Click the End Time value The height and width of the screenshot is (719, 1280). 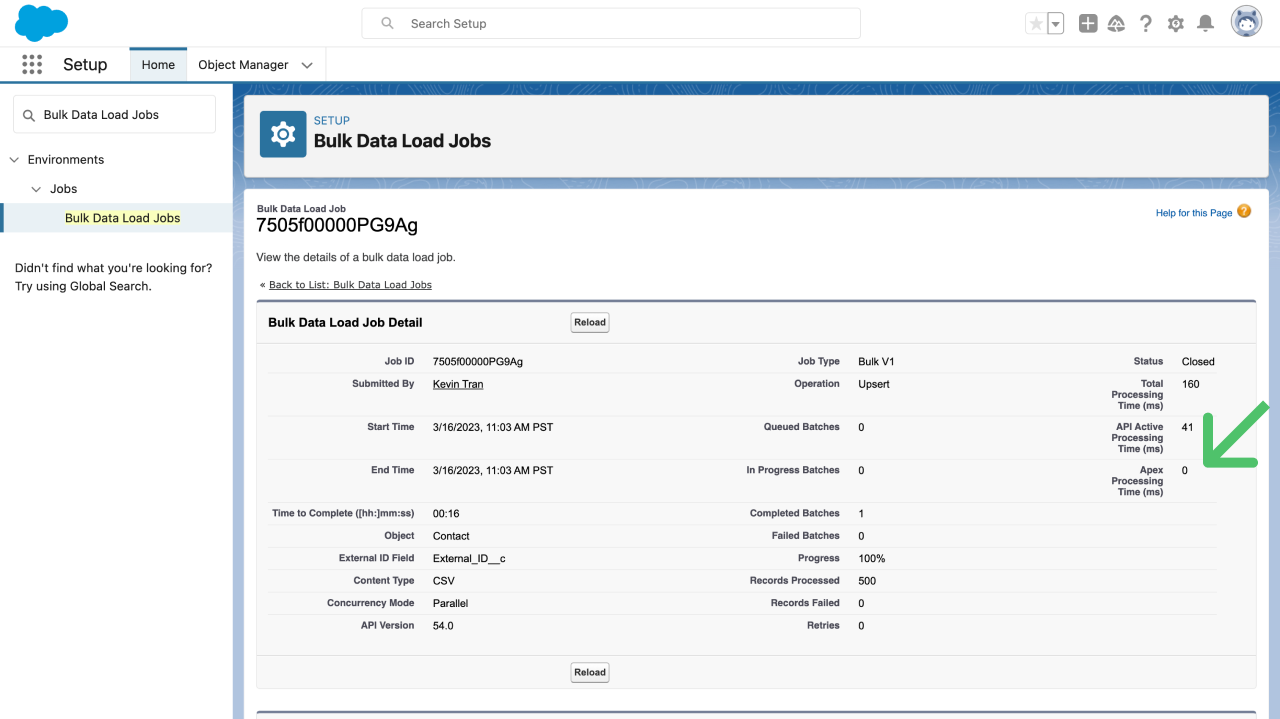(x=493, y=470)
